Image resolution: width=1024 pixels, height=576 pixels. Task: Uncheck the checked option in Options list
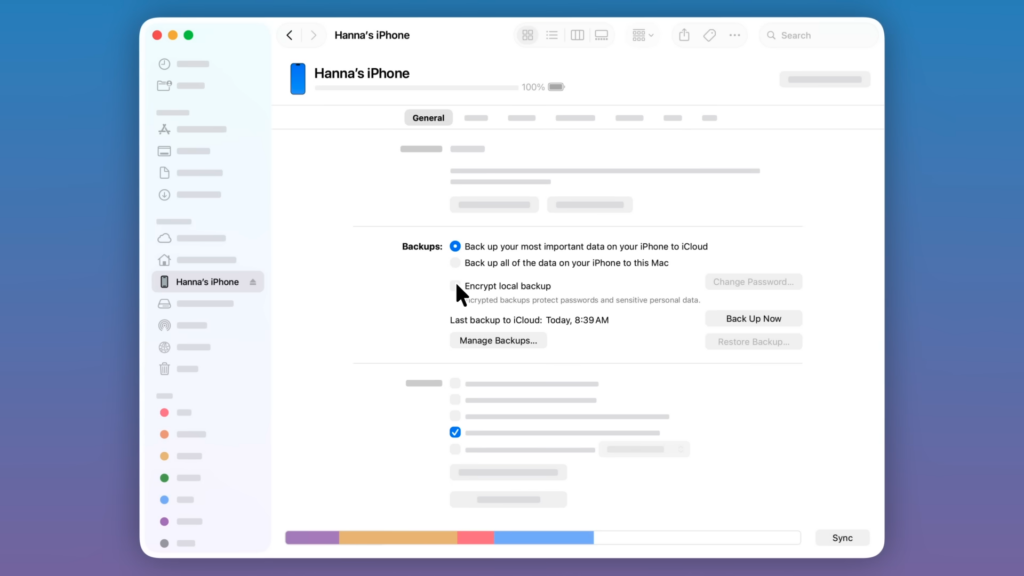(x=455, y=432)
